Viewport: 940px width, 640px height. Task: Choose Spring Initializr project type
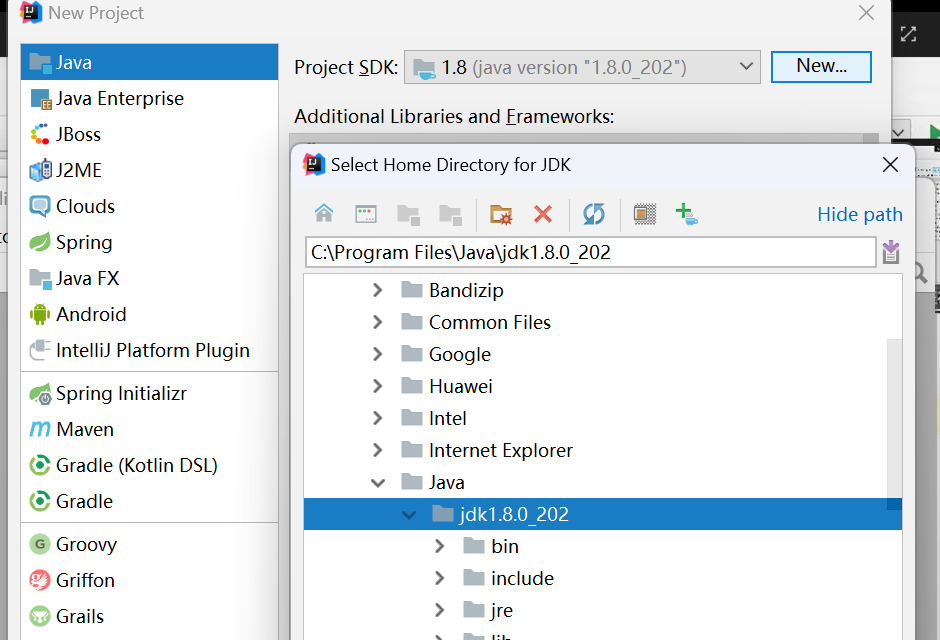149,393
